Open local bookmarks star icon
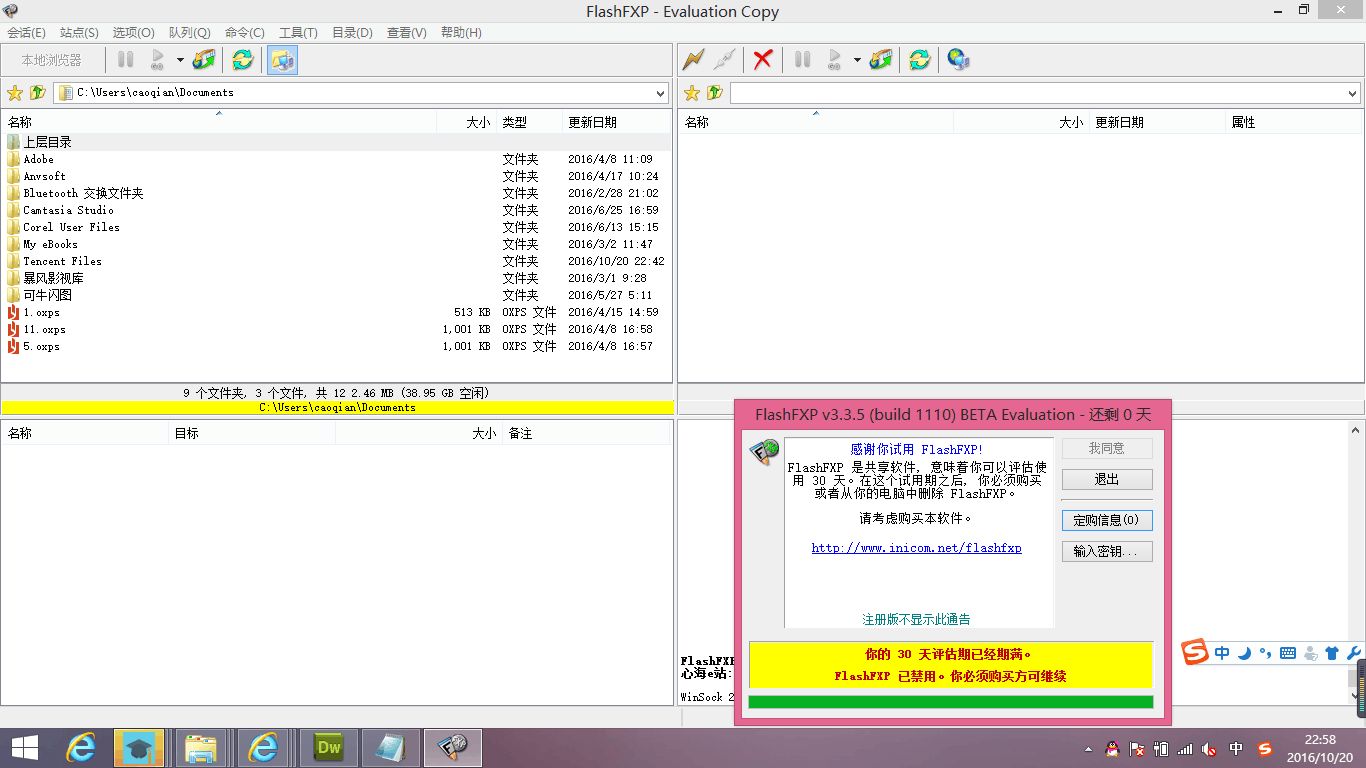Image resolution: width=1366 pixels, height=768 pixels. tap(15, 93)
